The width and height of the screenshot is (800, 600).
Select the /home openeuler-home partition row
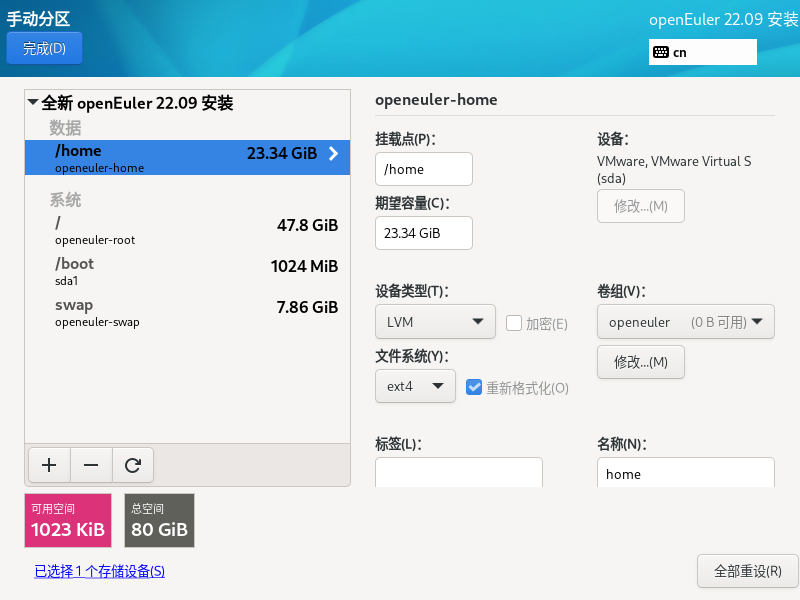point(187,158)
